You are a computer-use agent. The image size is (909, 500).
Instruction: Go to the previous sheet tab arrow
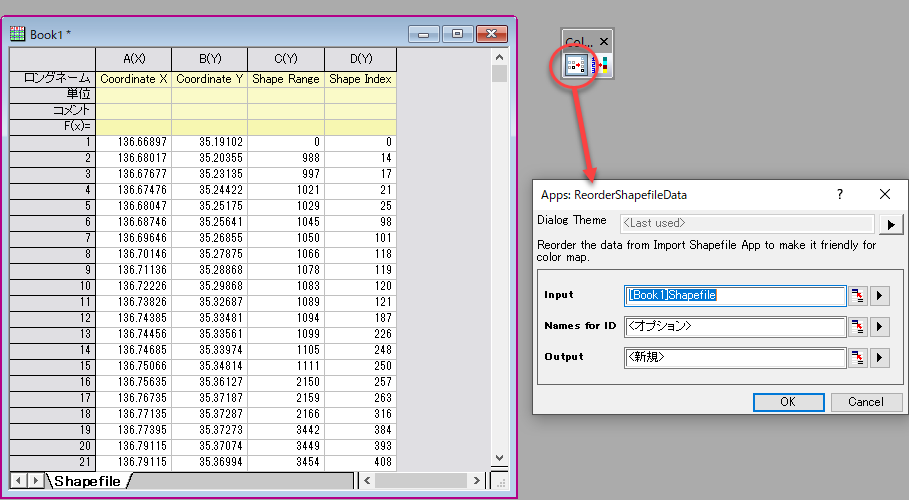19,480
